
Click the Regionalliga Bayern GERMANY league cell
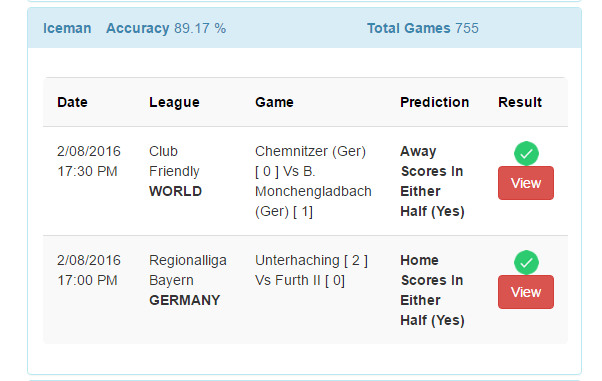tap(188, 280)
